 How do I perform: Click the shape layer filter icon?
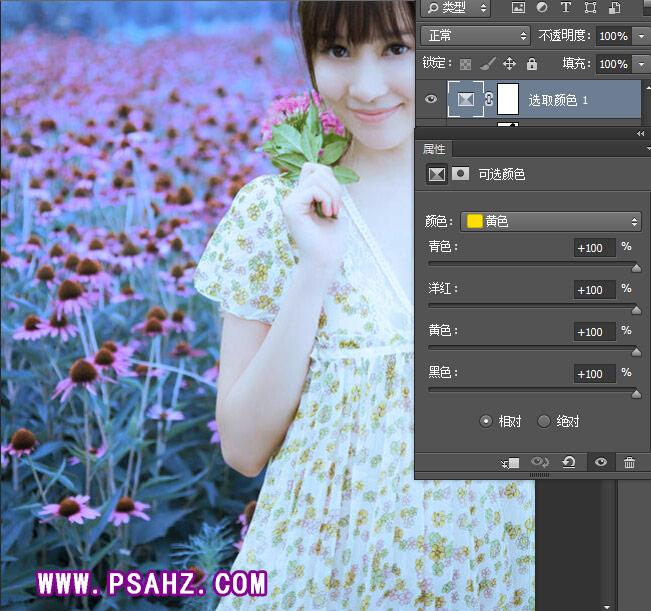[590, 8]
